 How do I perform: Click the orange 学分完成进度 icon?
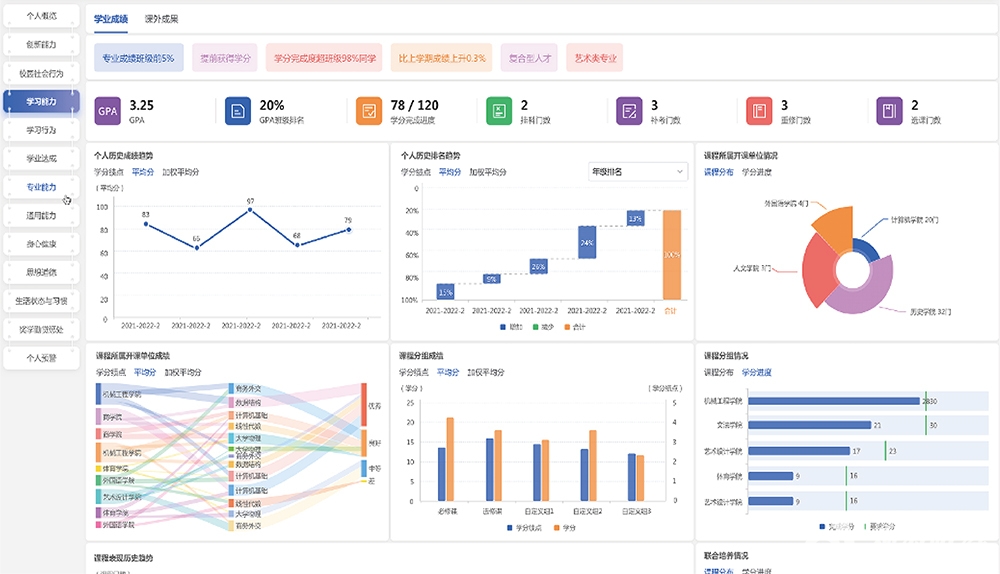pyautogui.click(x=369, y=111)
